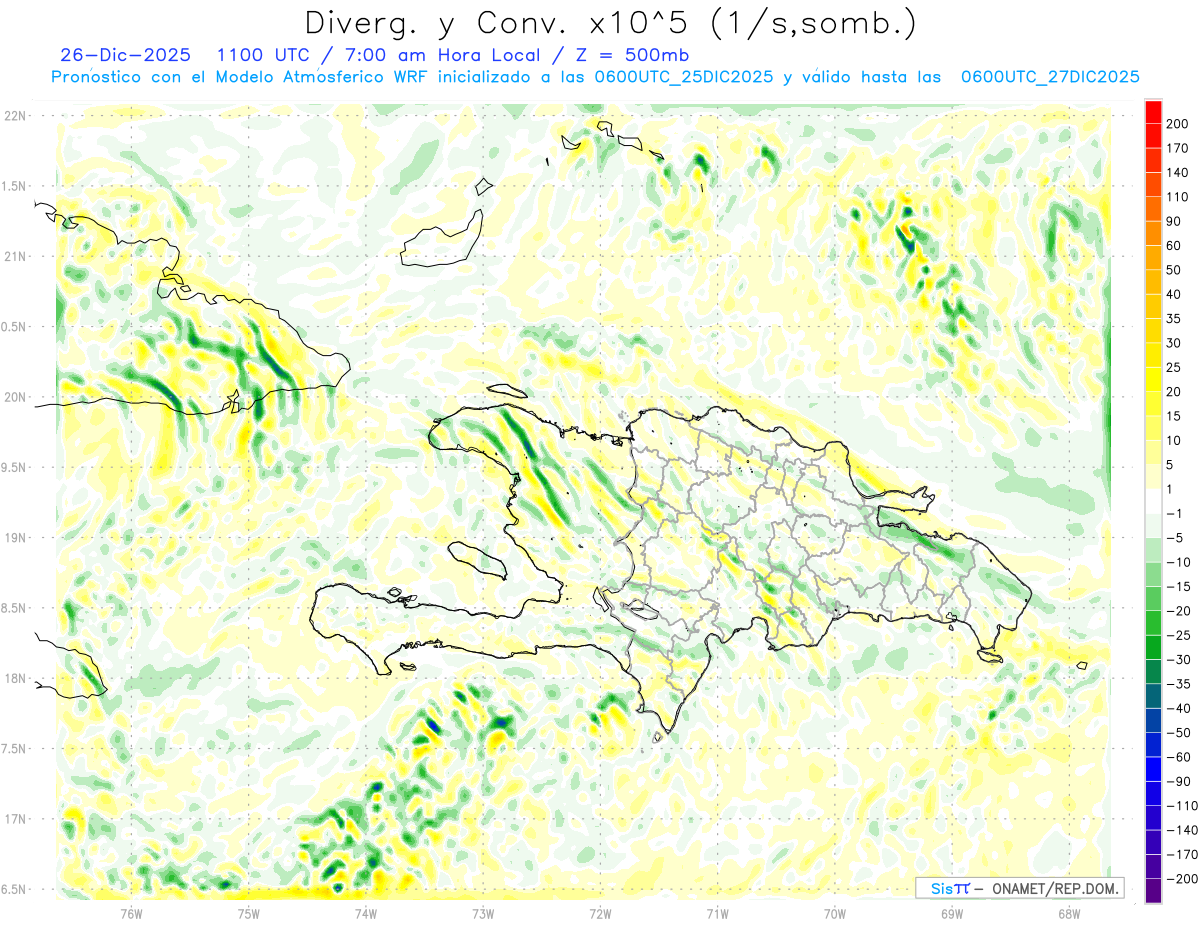Click 'Modelo Atmosferico WRF' in the subtitle

pos(320,77)
